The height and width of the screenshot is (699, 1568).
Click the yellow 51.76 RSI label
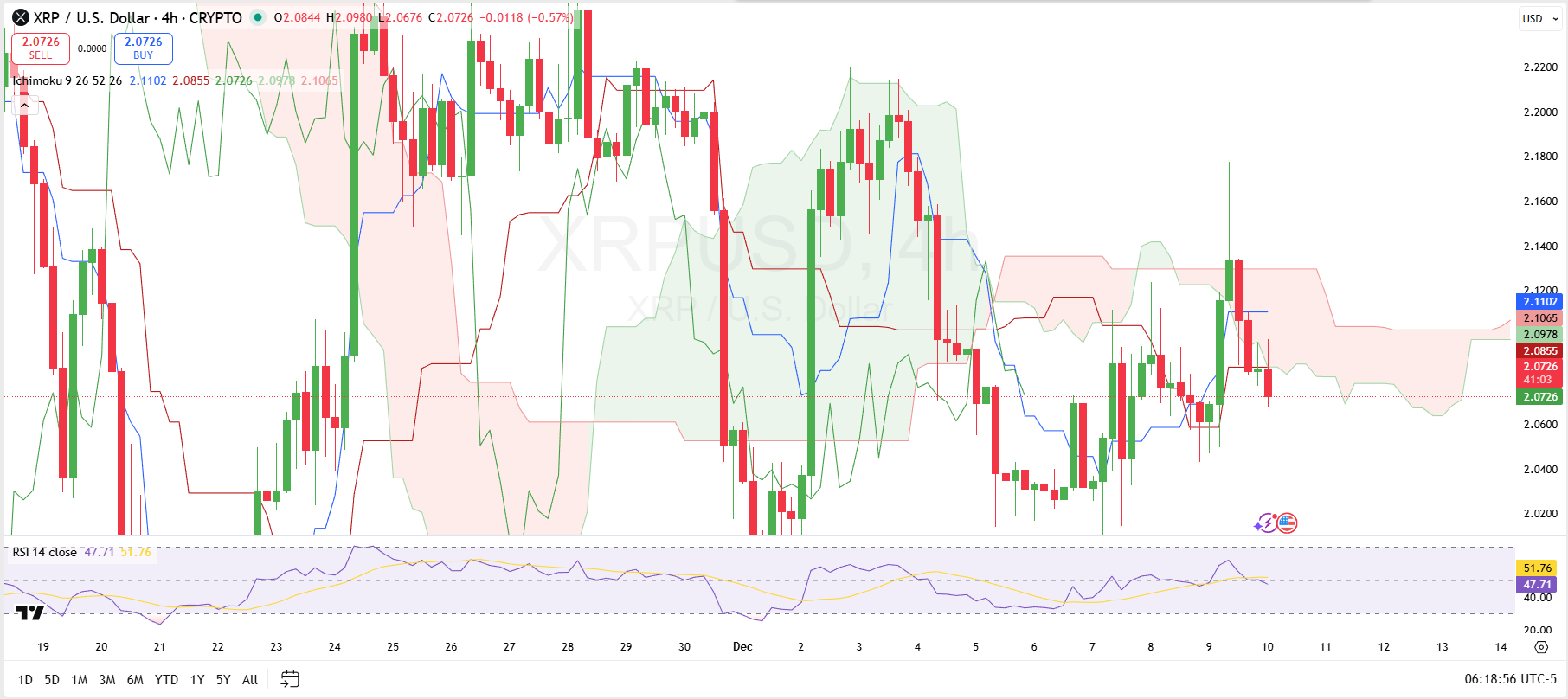coord(1537,568)
